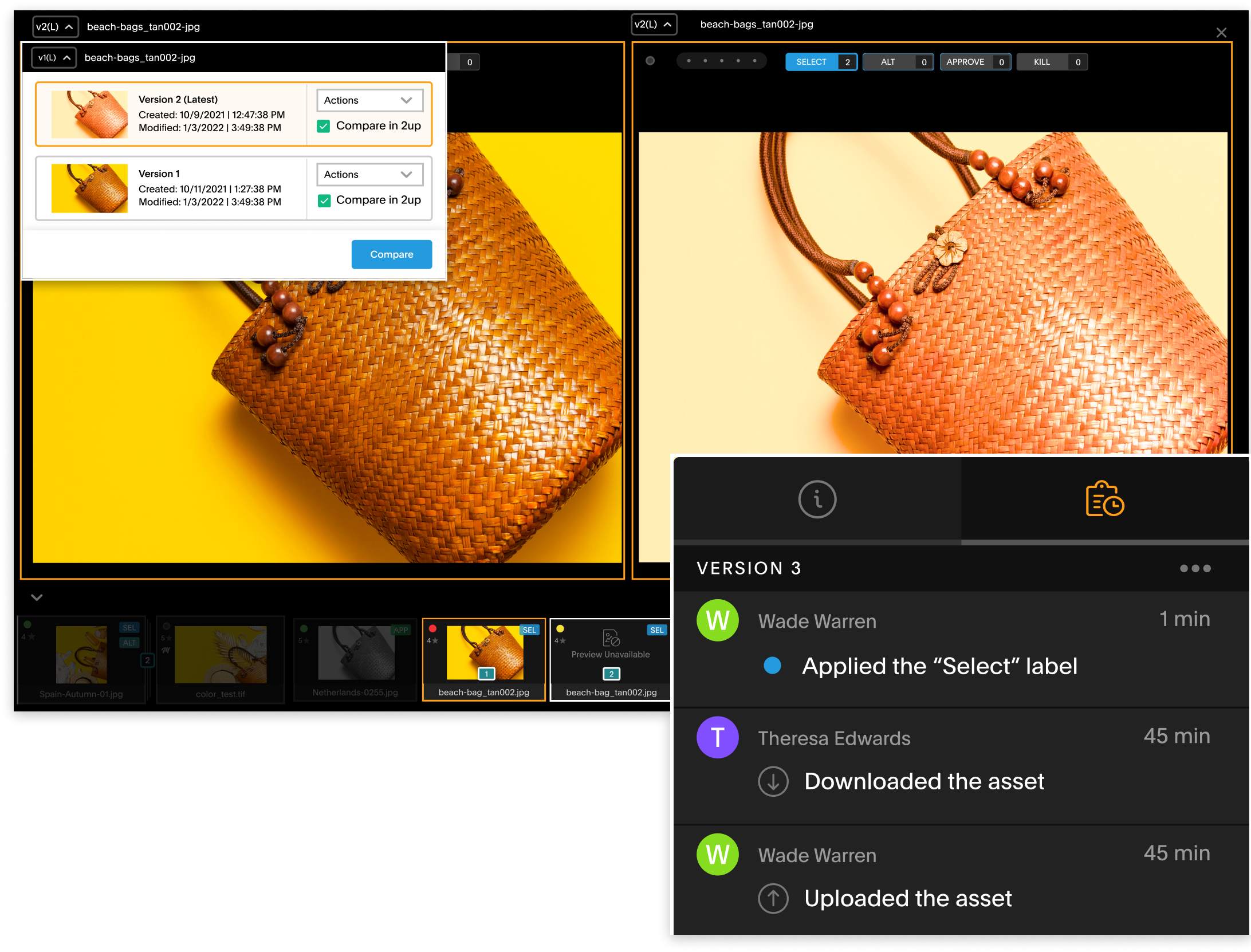Screen dimensions: 1251x952
Task: Uncheck Compare in 2up for Version 1
Action: click(x=324, y=200)
